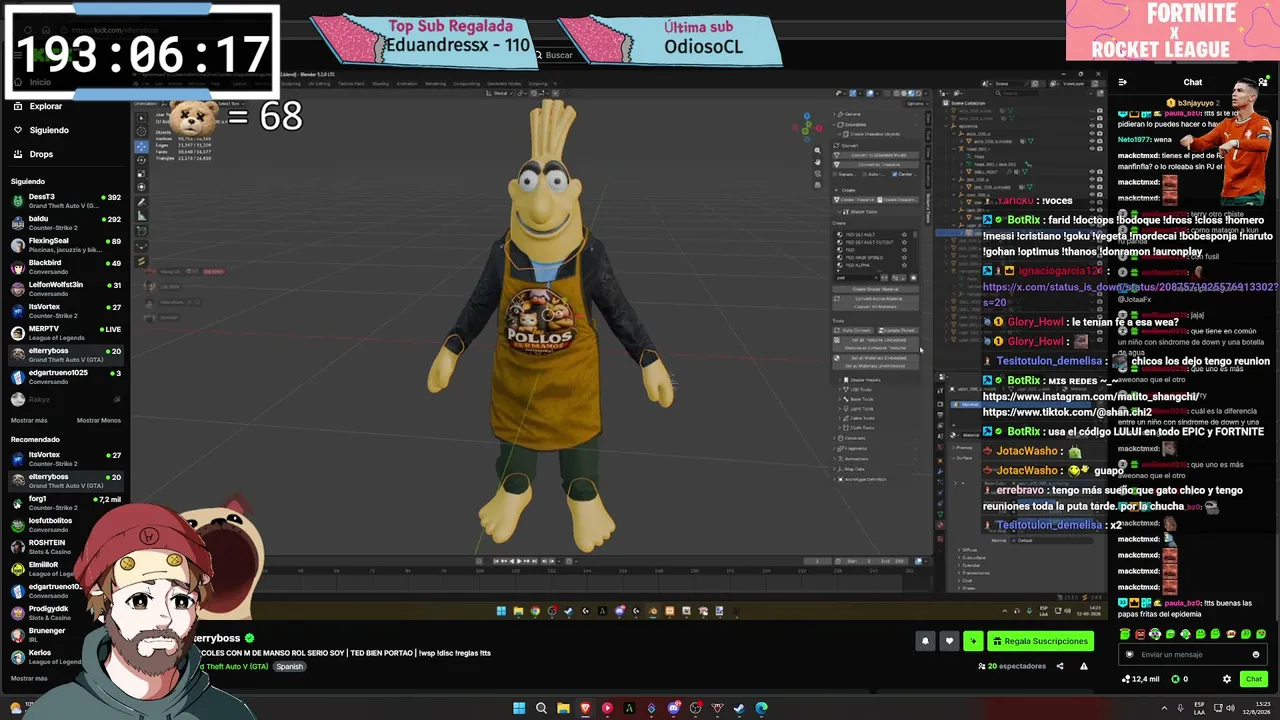Click the viewport zoom magnifier icon
The image size is (1280, 720).
[x=817, y=150]
